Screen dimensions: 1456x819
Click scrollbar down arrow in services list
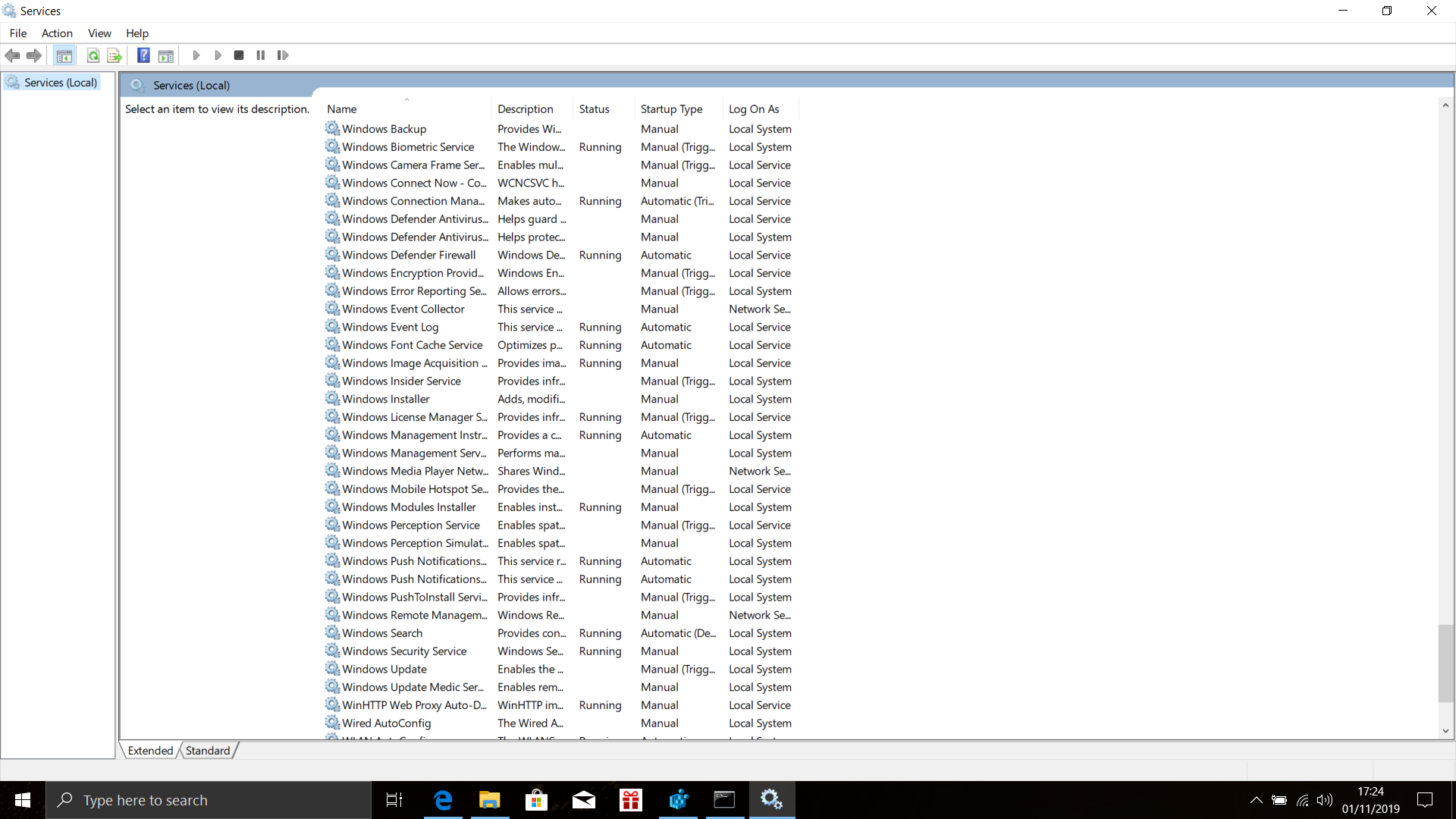point(1445,731)
